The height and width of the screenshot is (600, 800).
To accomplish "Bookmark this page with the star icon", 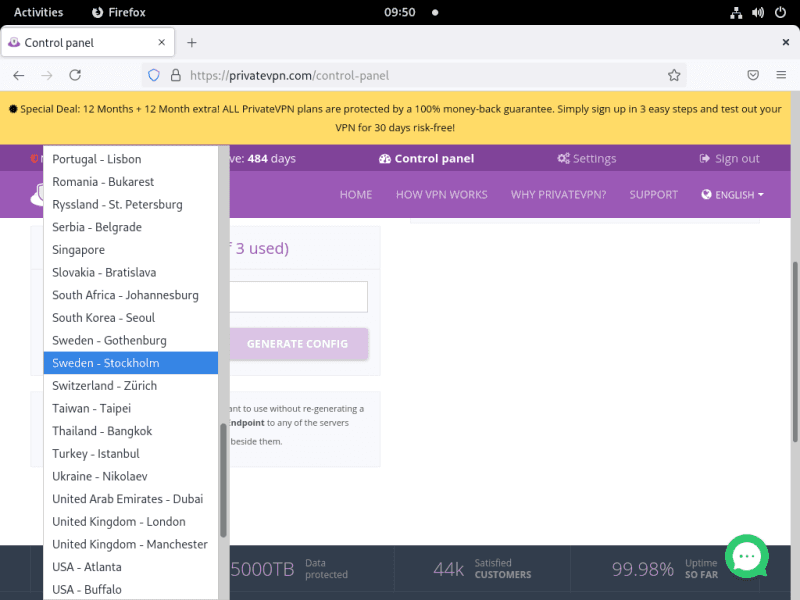I will 674,75.
